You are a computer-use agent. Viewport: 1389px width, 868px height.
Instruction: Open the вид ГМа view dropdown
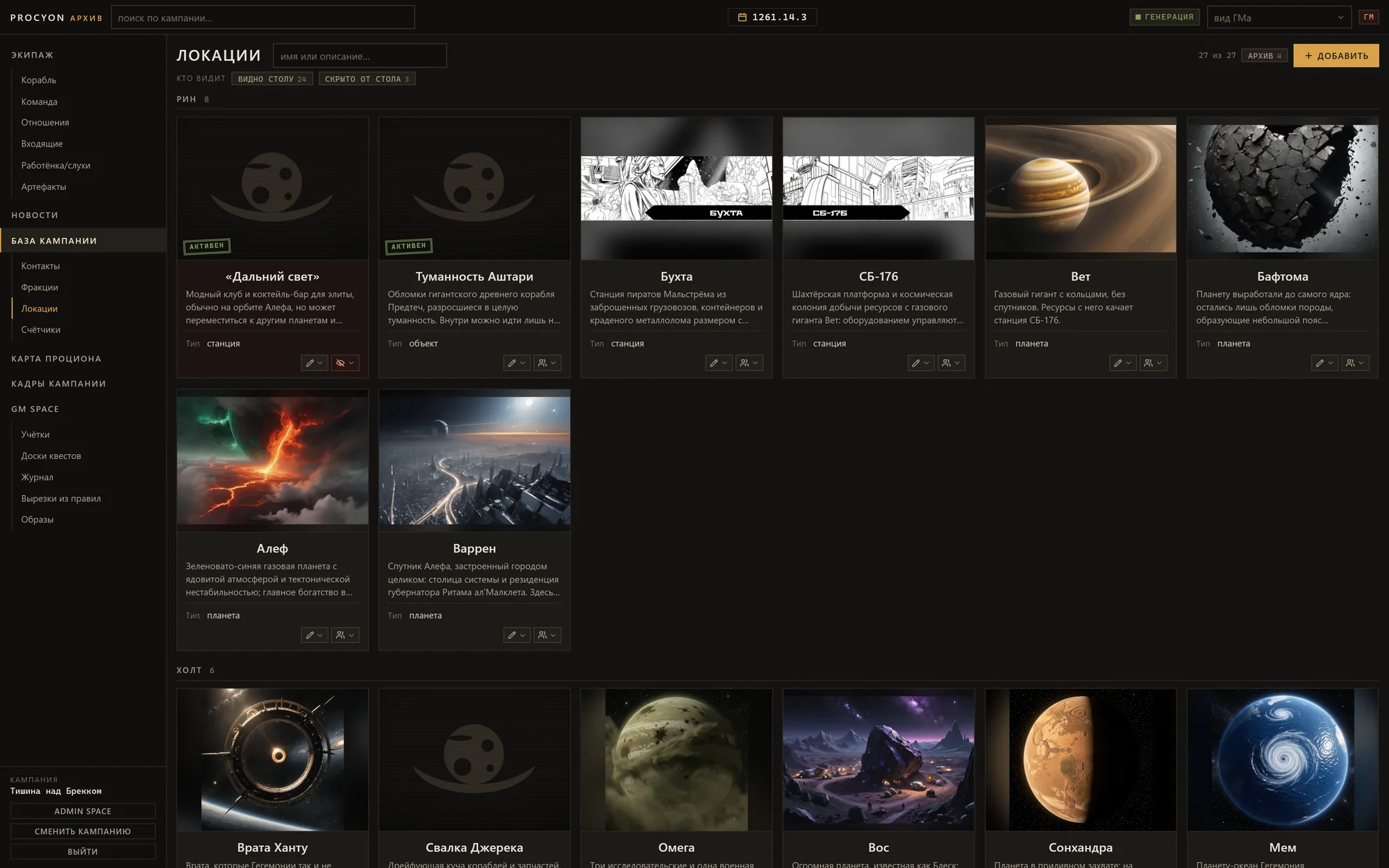(x=1279, y=17)
